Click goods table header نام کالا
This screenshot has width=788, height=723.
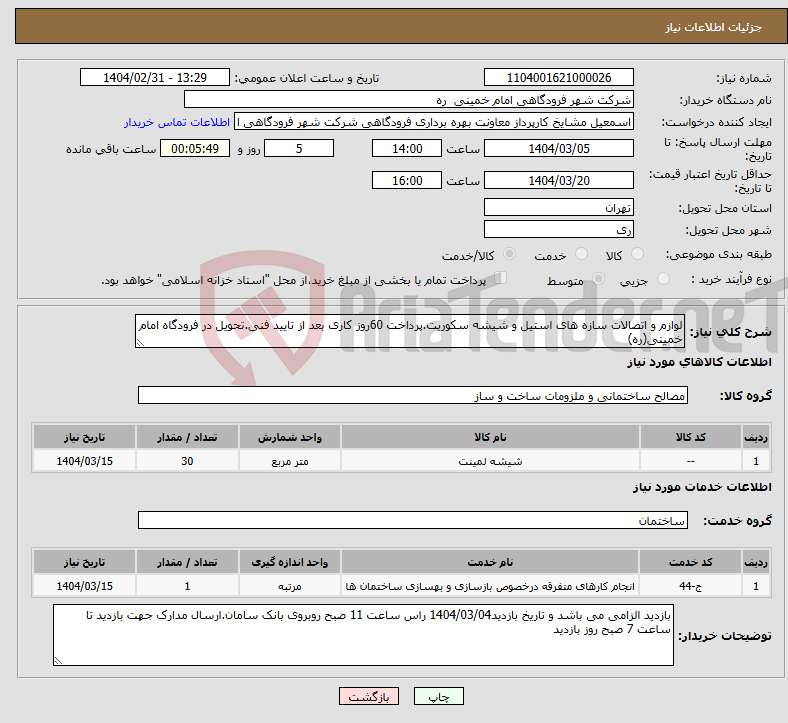click(x=490, y=437)
